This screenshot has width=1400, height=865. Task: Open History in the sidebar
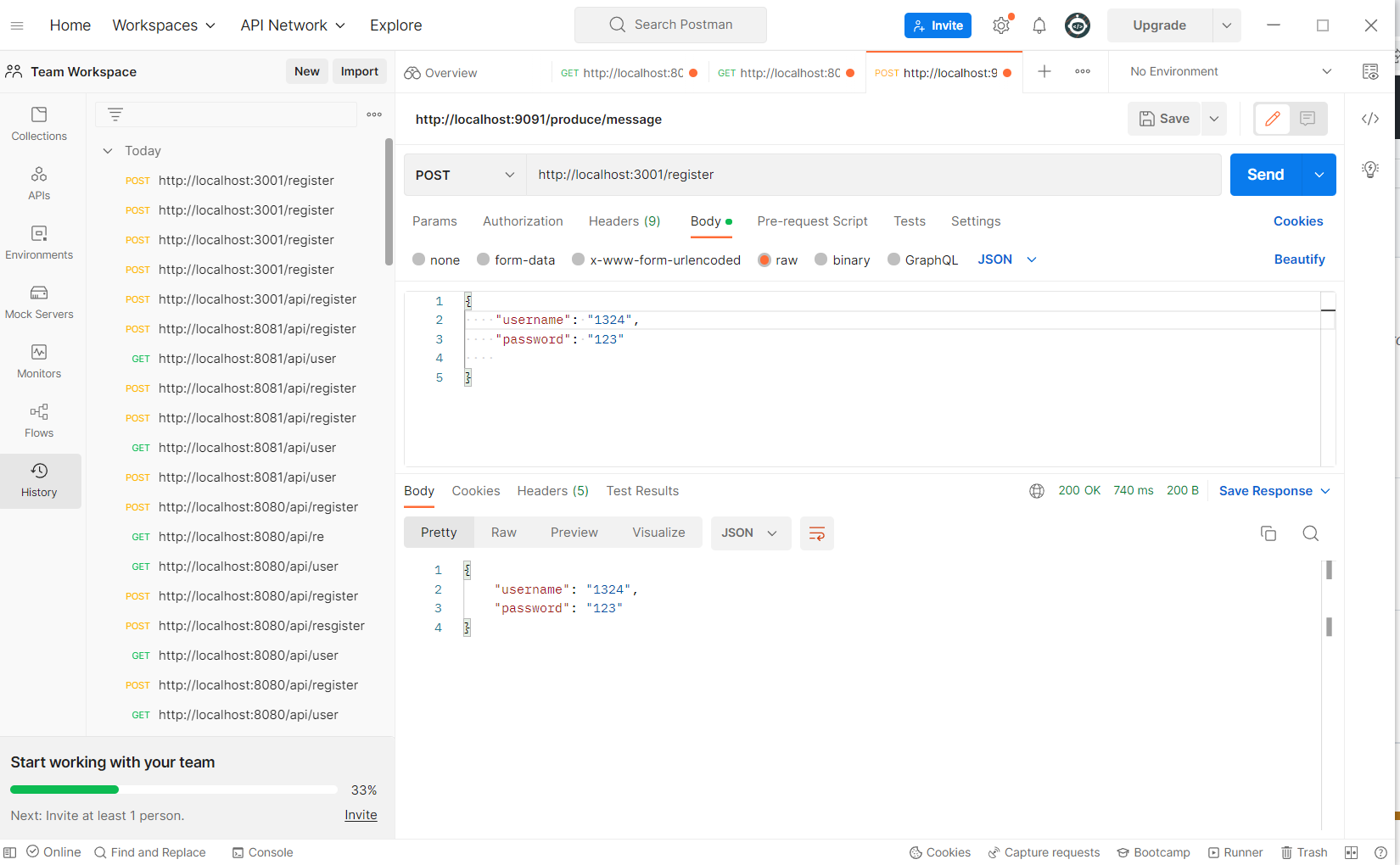pyautogui.click(x=39, y=481)
